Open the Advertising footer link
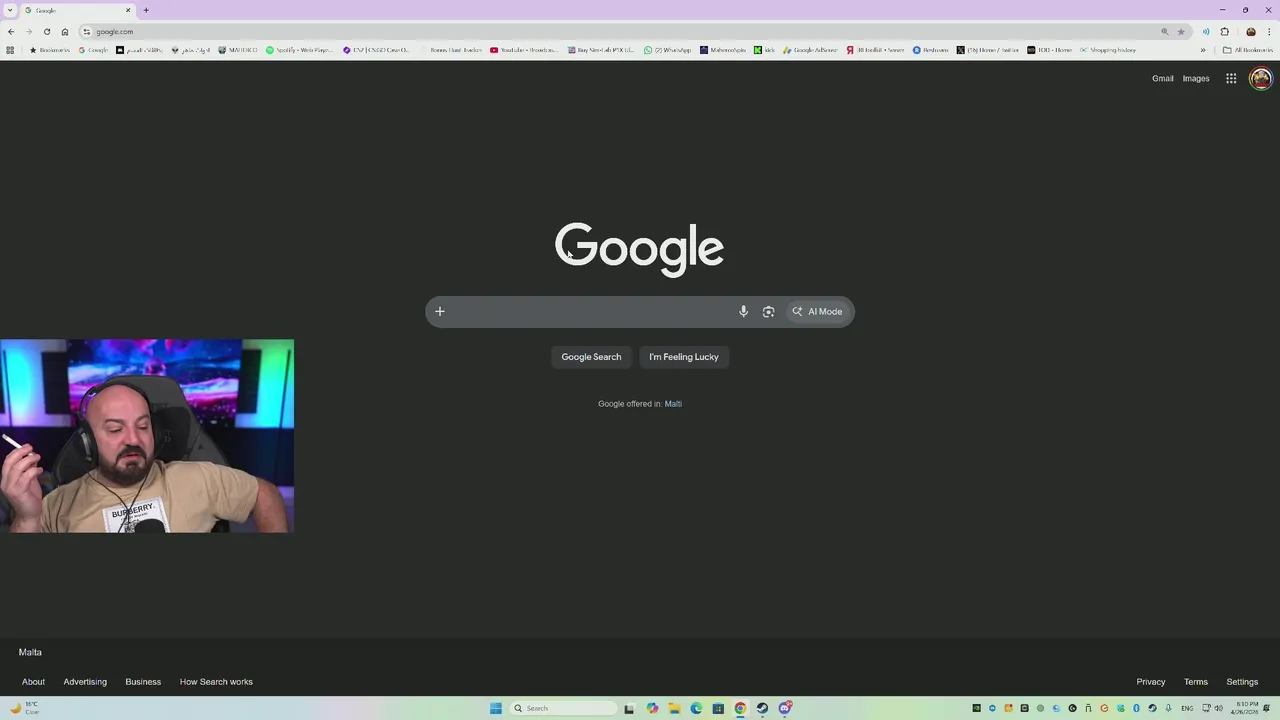Viewport: 1280px width, 720px height. [85, 682]
